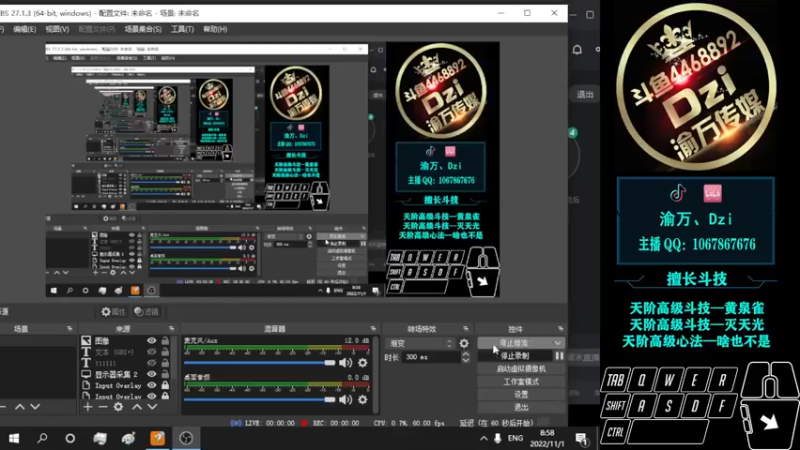This screenshot has height=450, width=800.
Task: Select the 图像 source row
Action: (x=126, y=340)
